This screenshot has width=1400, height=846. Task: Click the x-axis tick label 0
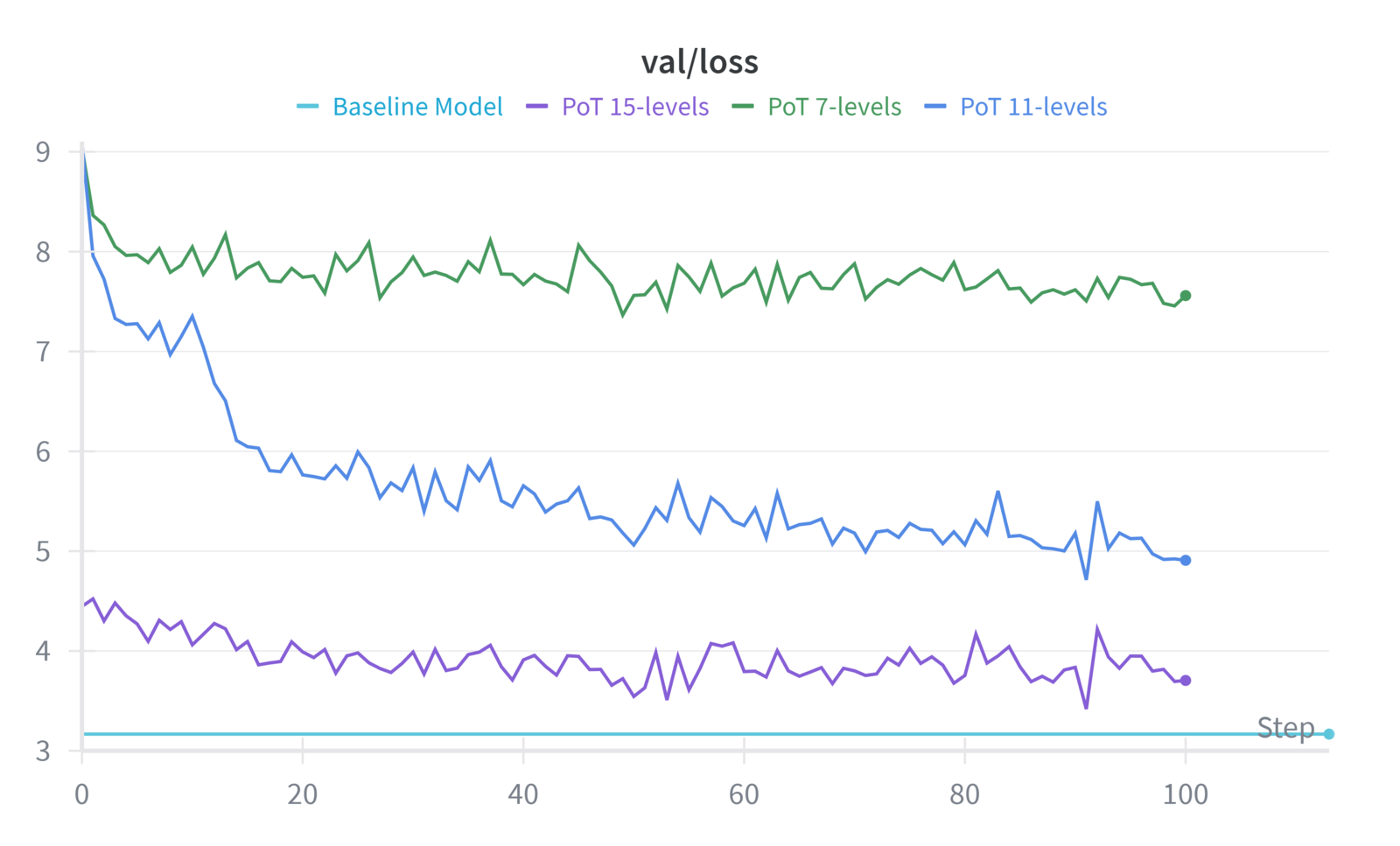(82, 794)
